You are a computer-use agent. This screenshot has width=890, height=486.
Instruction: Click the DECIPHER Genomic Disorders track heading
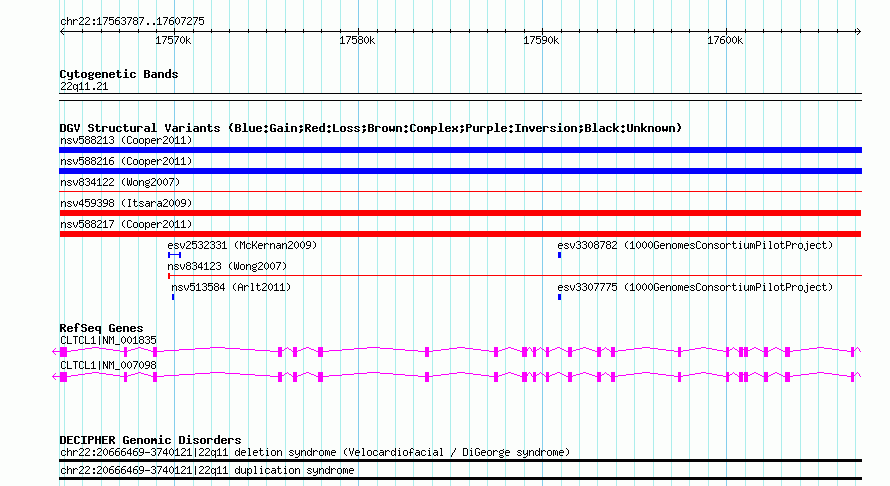pyautogui.click(x=150, y=440)
